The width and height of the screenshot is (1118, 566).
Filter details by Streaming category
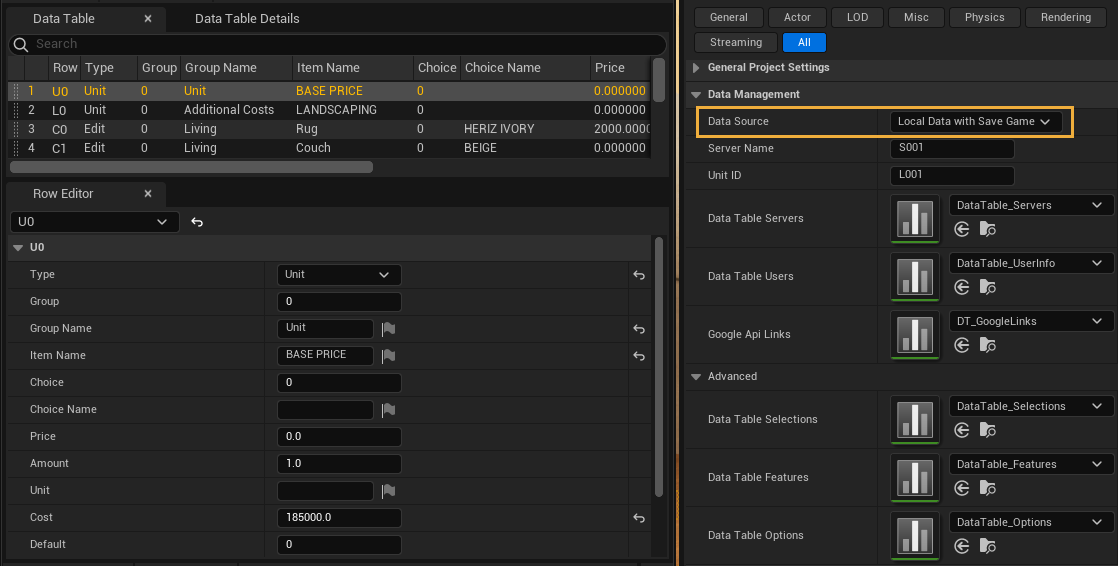click(x=736, y=42)
